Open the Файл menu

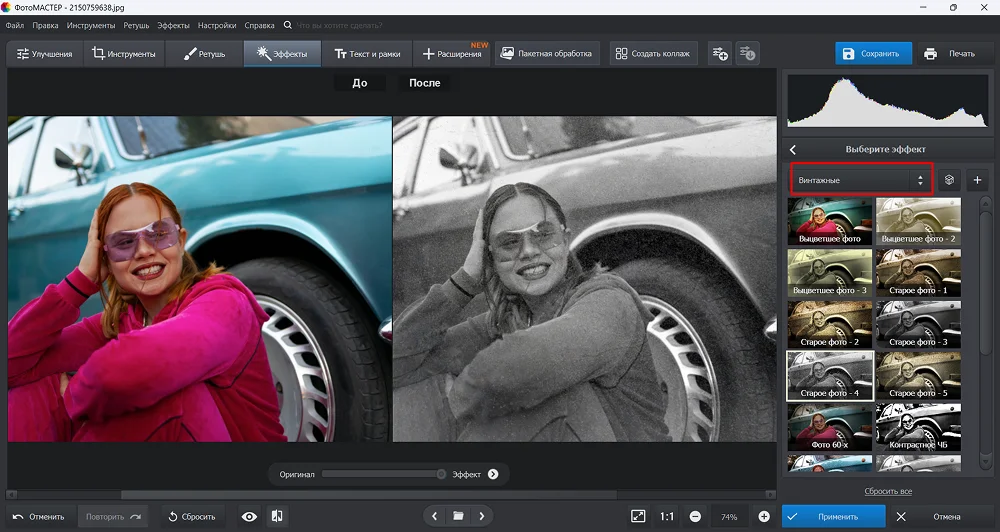pos(15,26)
